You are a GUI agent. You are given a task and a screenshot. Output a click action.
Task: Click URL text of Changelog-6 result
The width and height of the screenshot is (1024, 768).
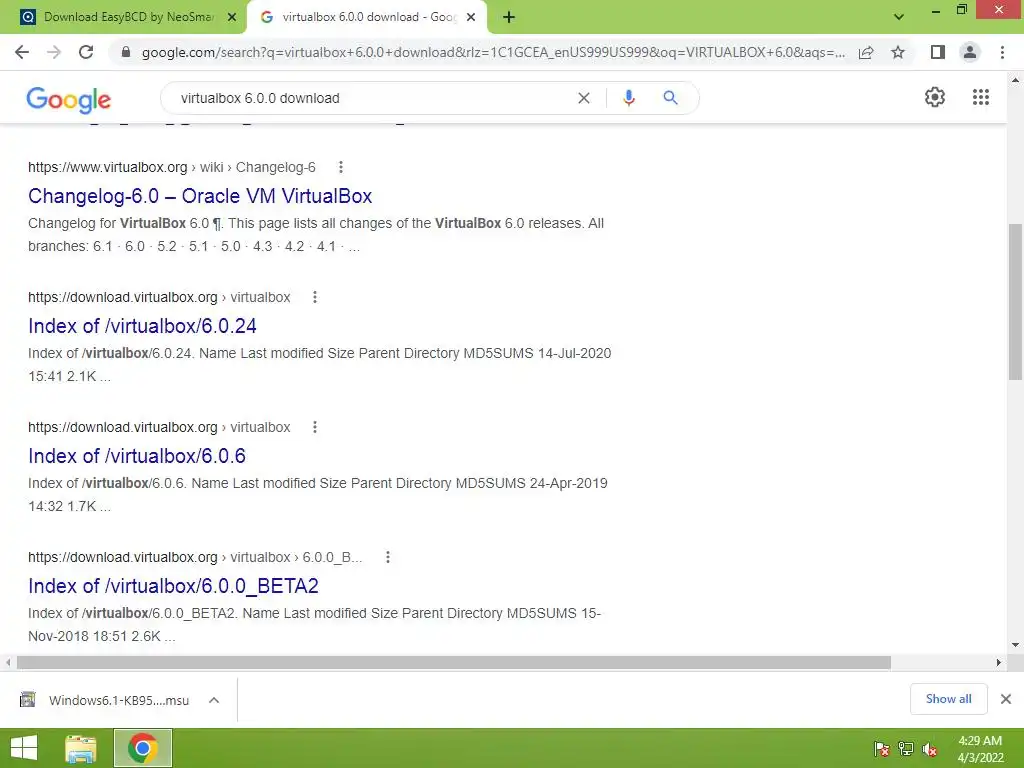coord(172,167)
